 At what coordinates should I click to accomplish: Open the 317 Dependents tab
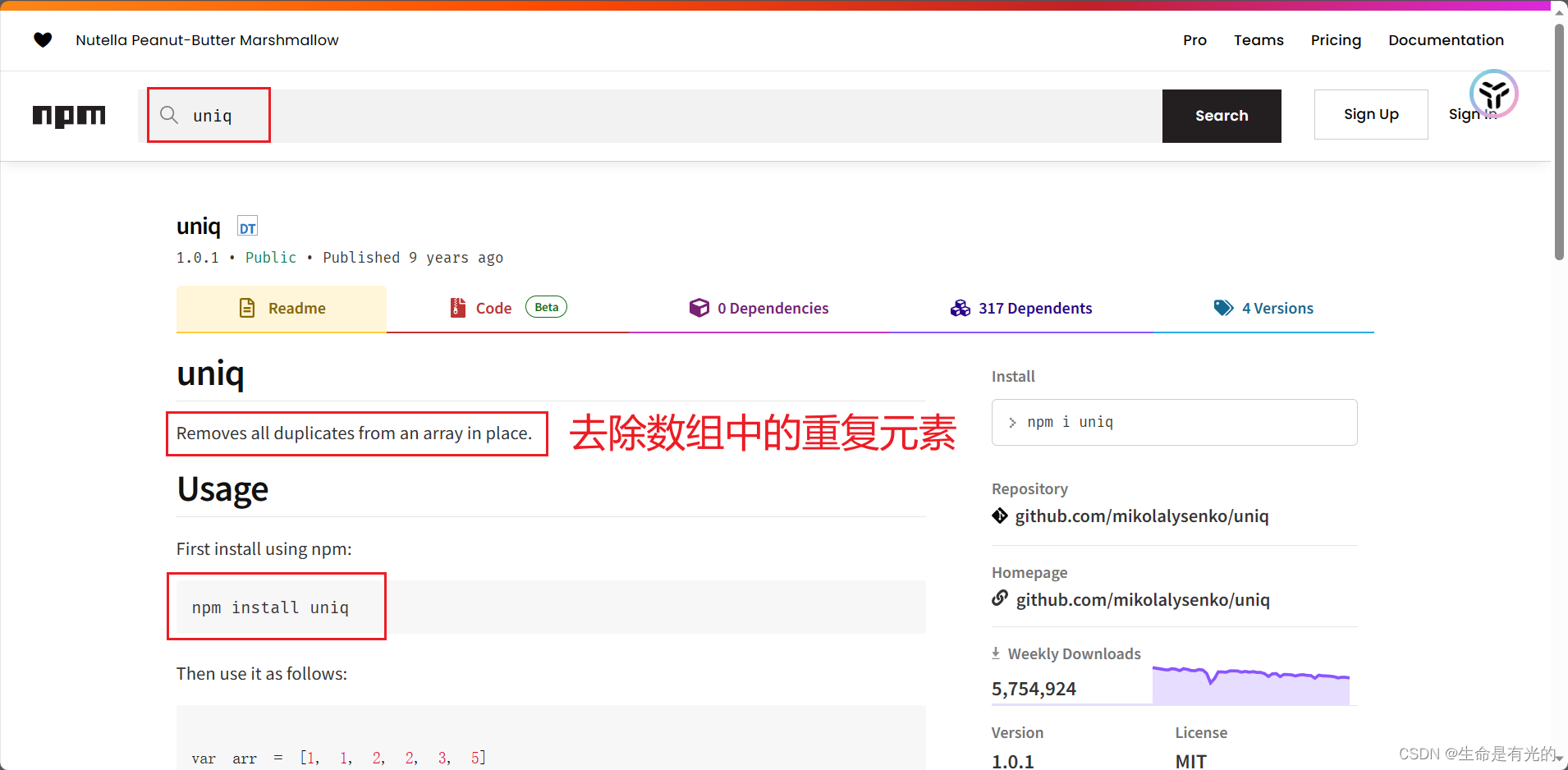[1021, 309]
